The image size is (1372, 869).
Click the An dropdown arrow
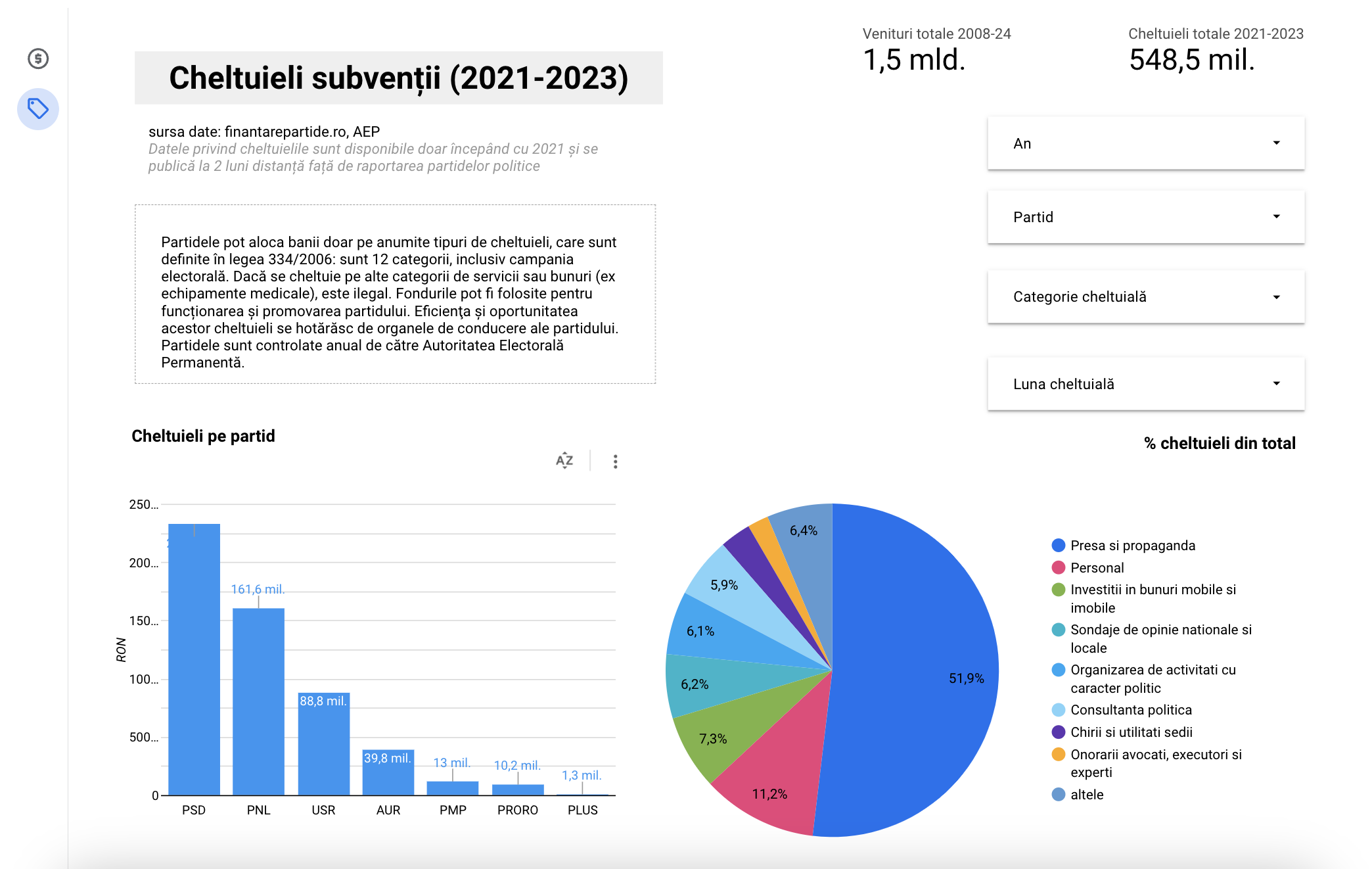tap(1276, 143)
